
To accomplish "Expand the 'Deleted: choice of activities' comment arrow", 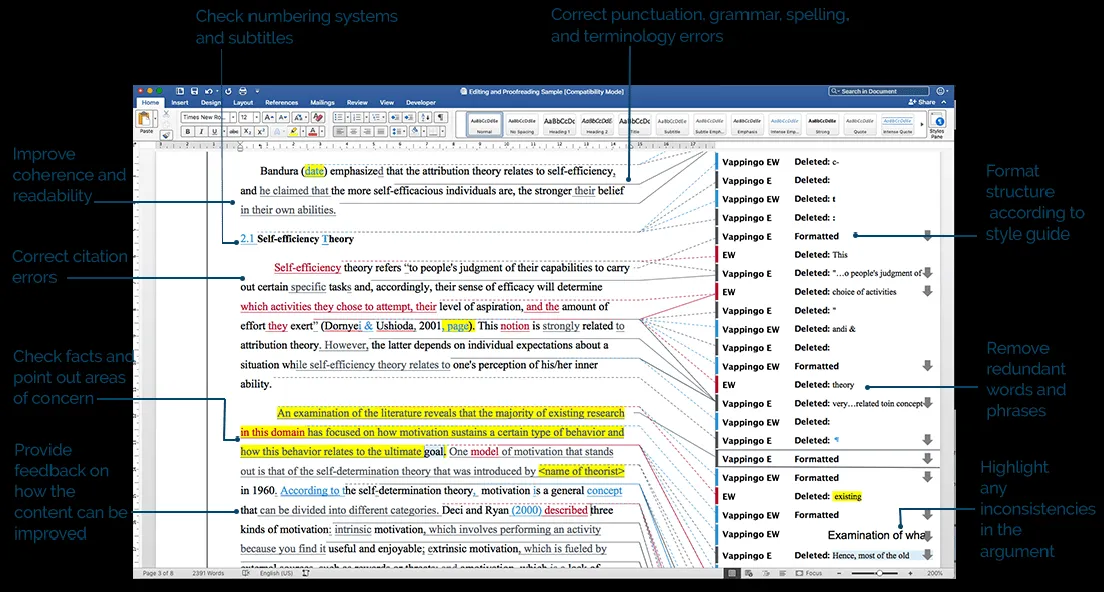I will (x=927, y=291).
